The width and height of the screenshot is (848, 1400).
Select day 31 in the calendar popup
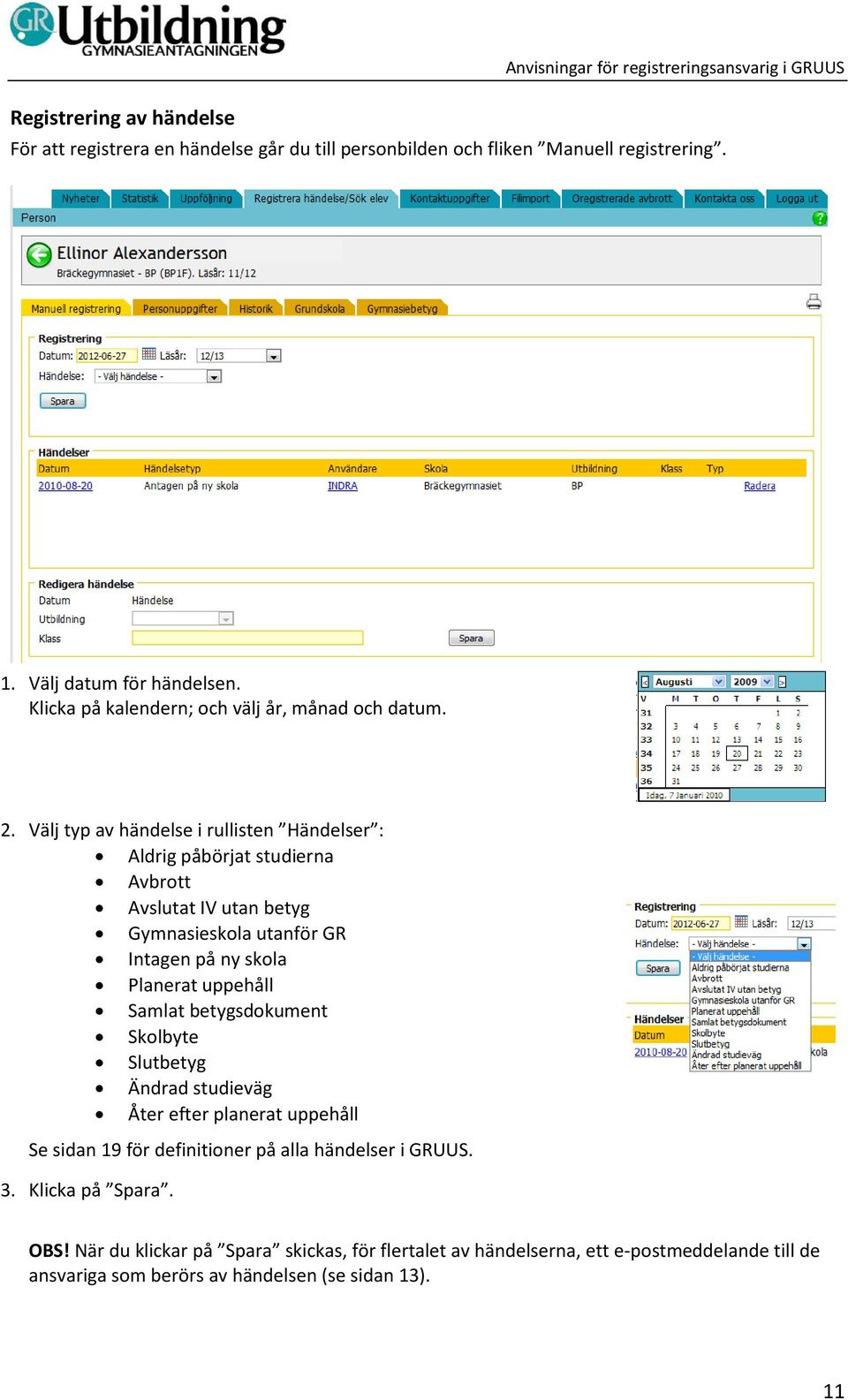point(676,782)
